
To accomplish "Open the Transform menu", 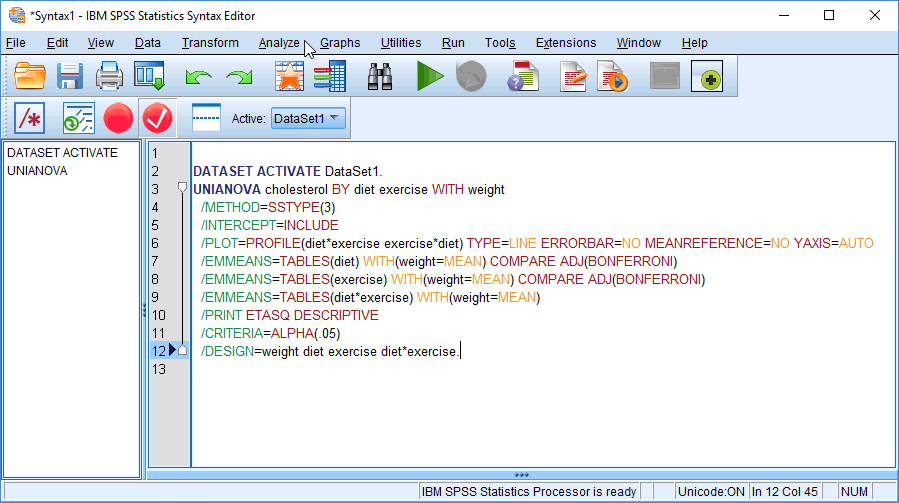I will pyautogui.click(x=210, y=43).
